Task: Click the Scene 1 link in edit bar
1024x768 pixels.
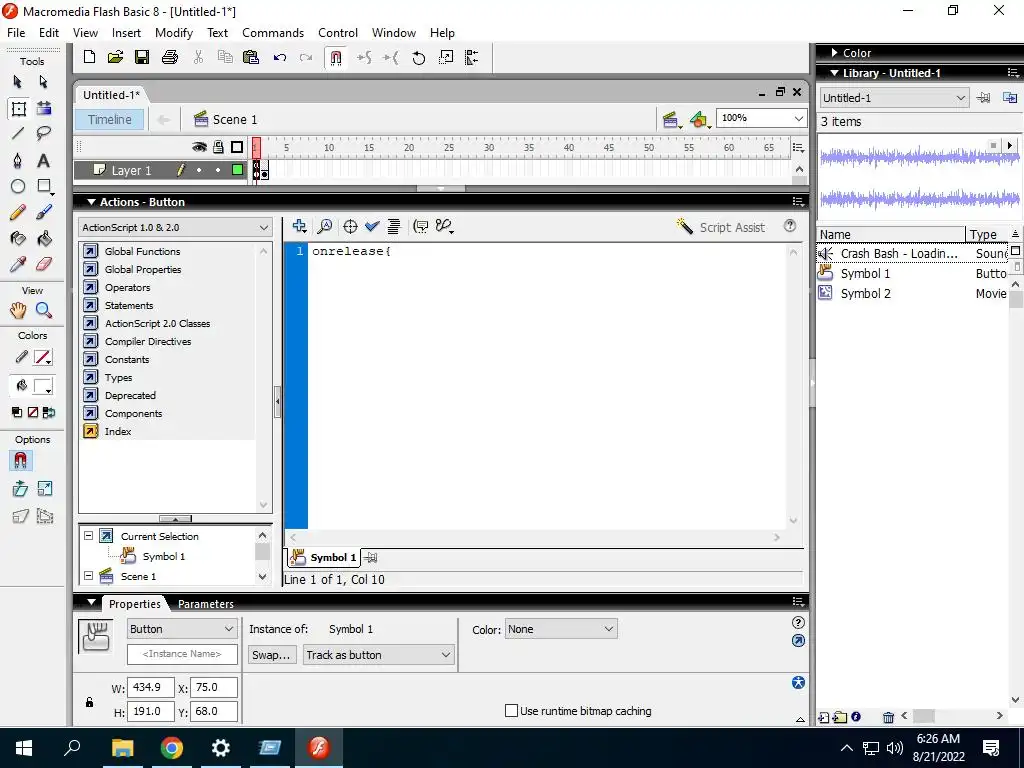Action: tap(226, 120)
